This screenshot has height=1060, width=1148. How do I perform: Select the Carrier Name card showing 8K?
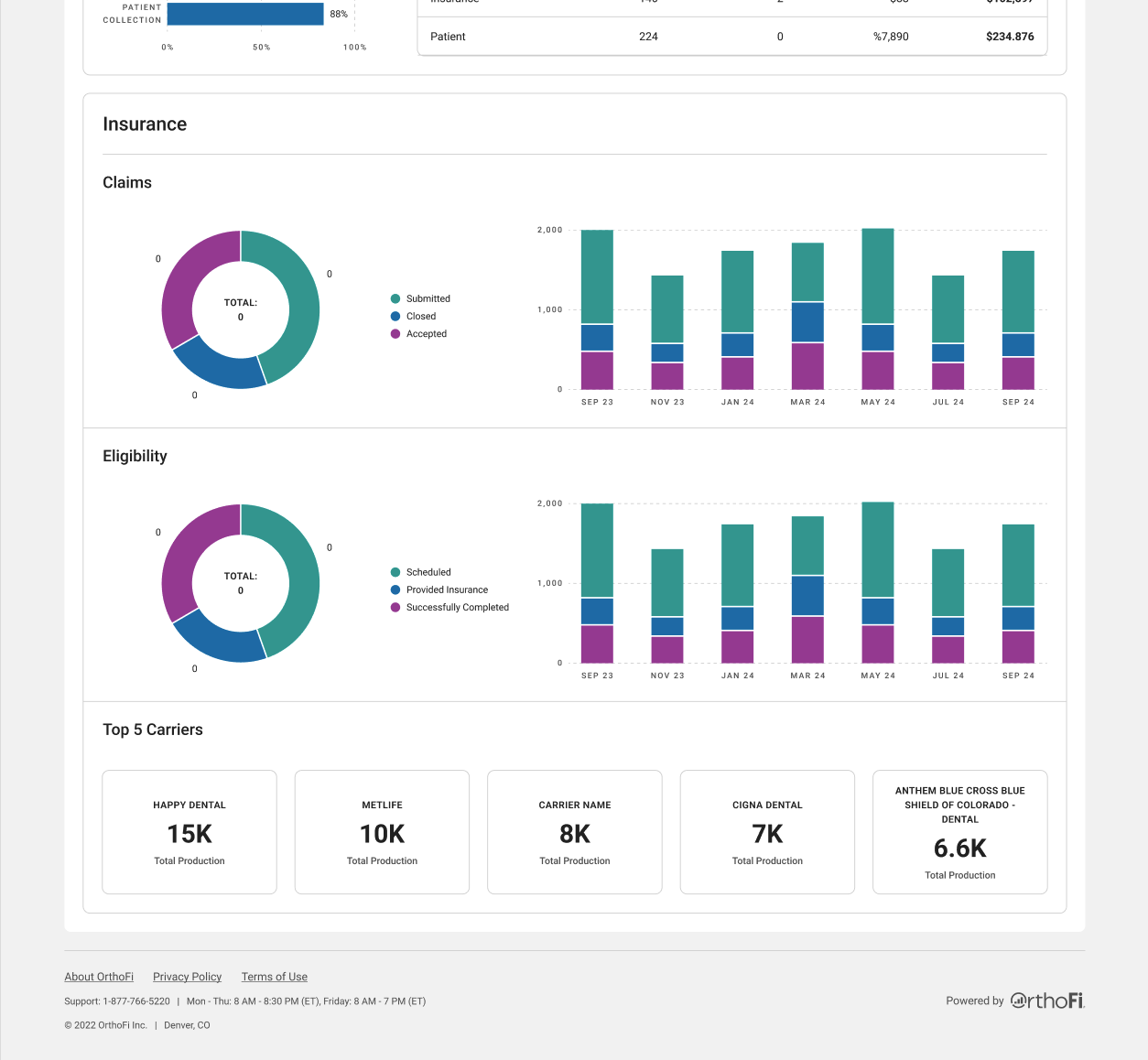(575, 832)
